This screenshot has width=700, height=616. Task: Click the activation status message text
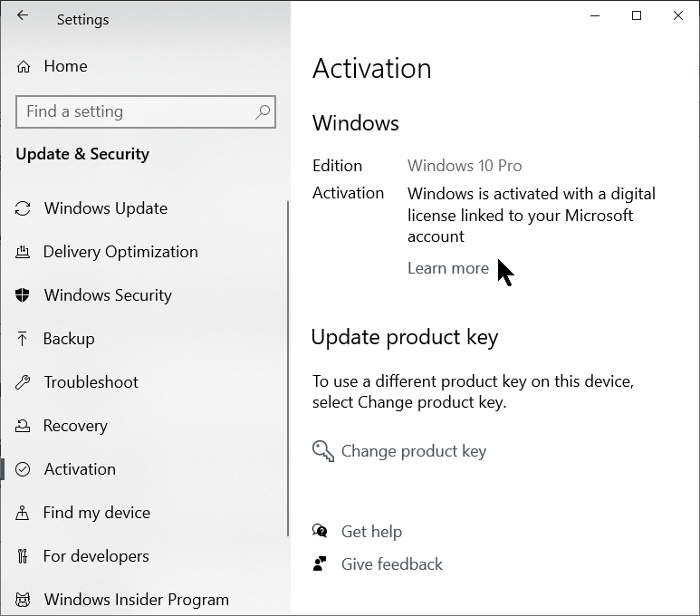(531, 215)
